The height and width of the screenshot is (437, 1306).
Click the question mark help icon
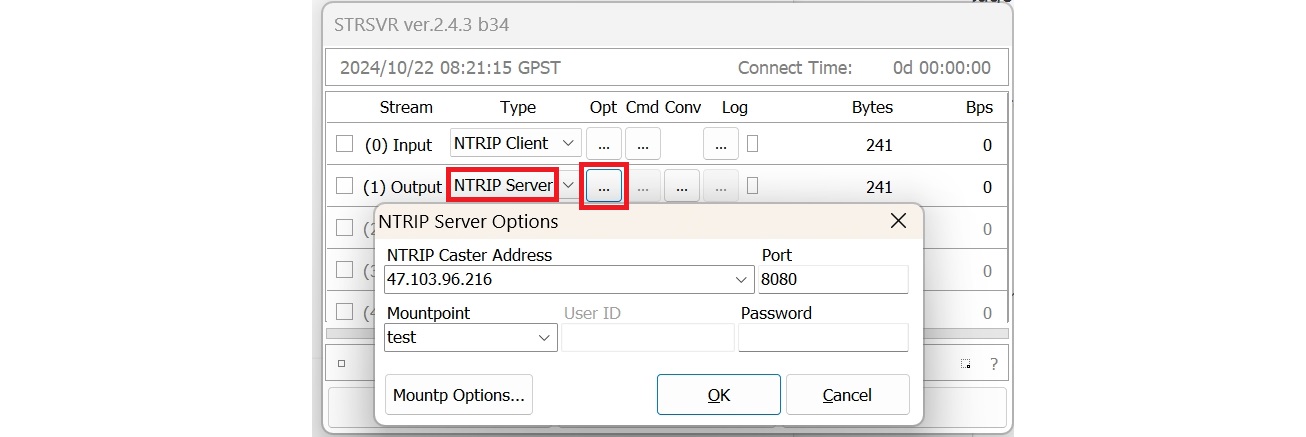coord(993,364)
